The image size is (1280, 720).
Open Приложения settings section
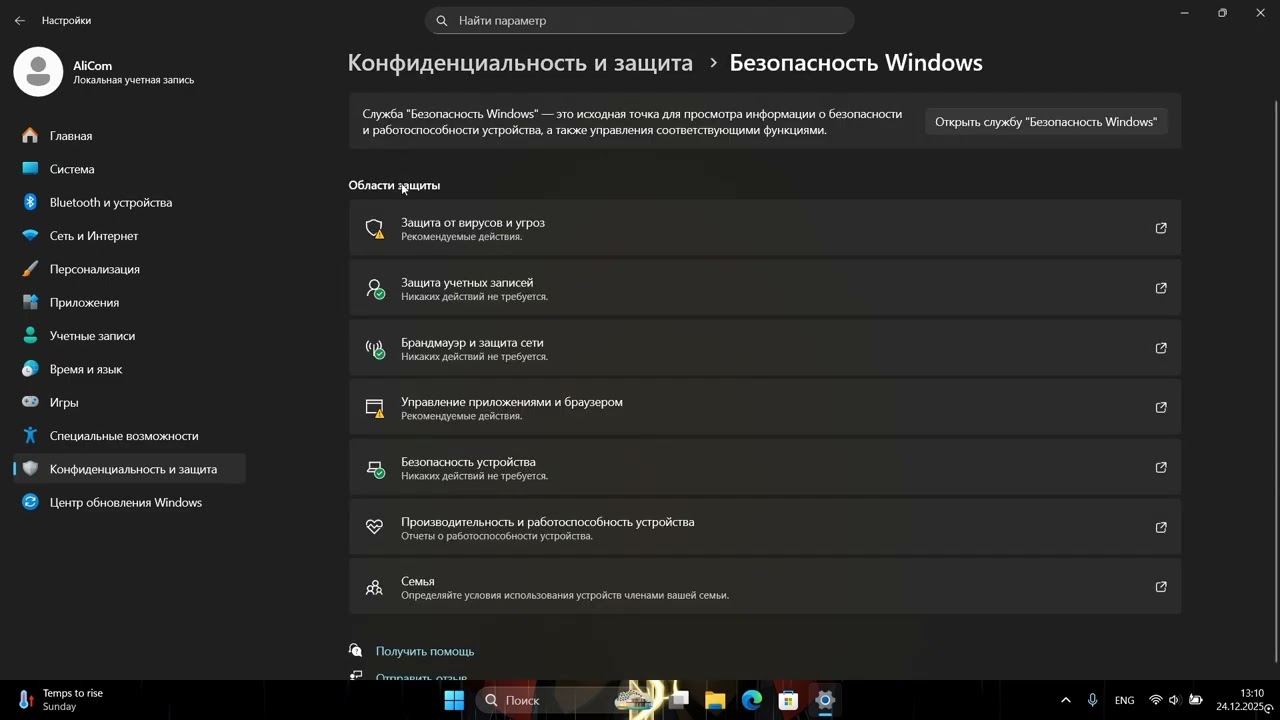(129, 302)
